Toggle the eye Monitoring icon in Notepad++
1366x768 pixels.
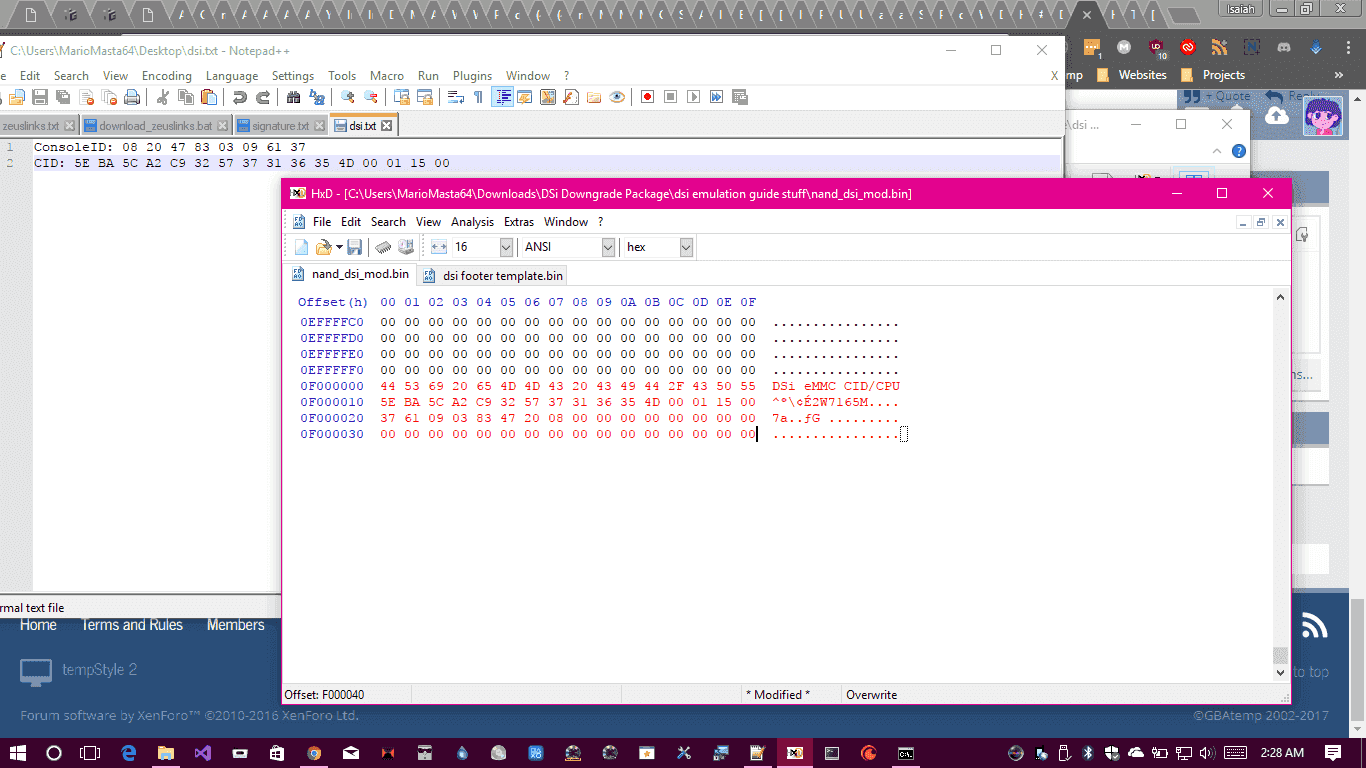pos(617,97)
